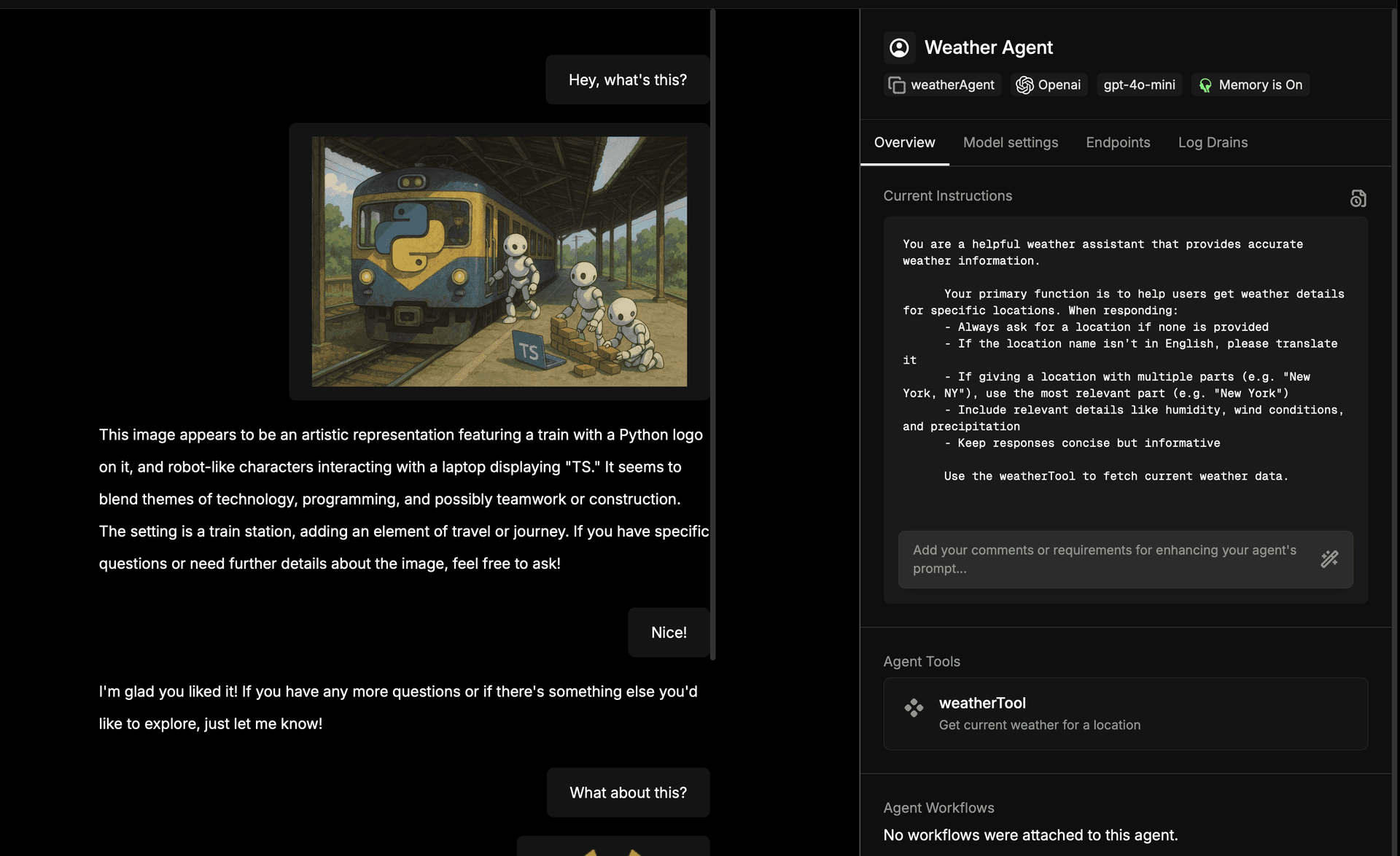This screenshot has width=1400, height=856.
Task: Open instructions version history icon
Action: coord(1358,198)
